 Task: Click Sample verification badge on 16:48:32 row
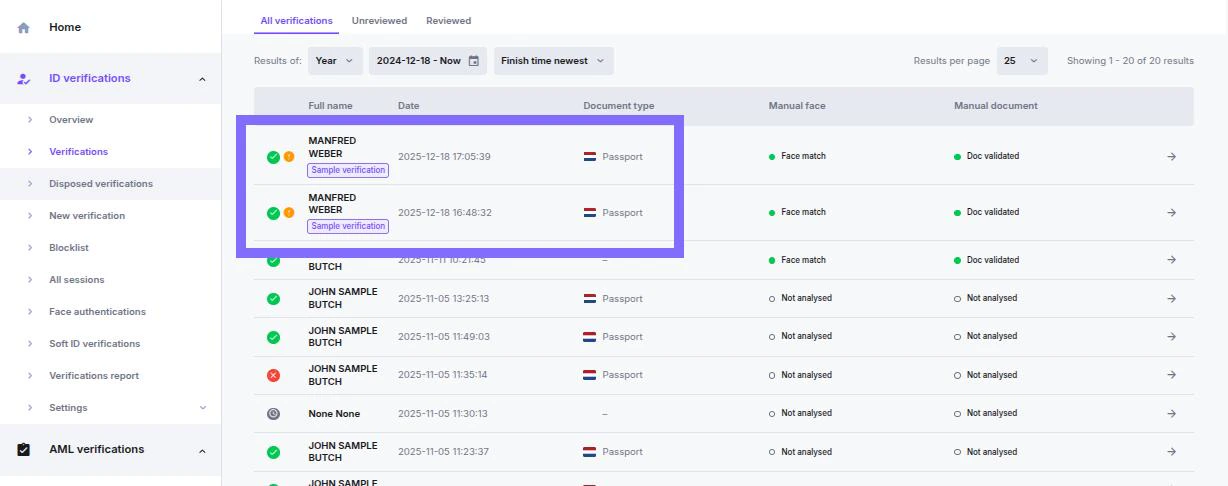(348, 227)
